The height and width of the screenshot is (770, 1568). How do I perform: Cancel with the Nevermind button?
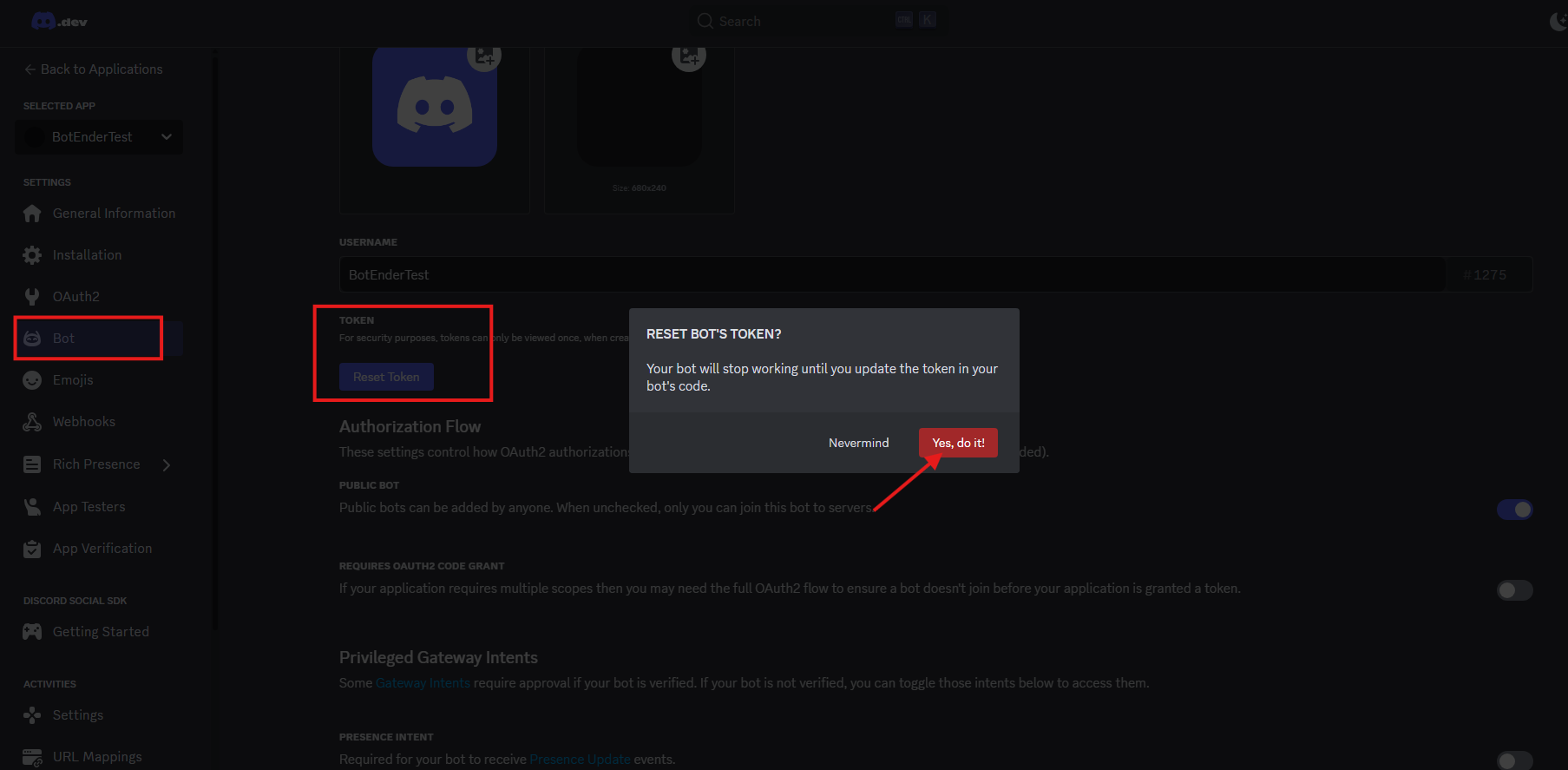pyautogui.click(x=858, y=443)
